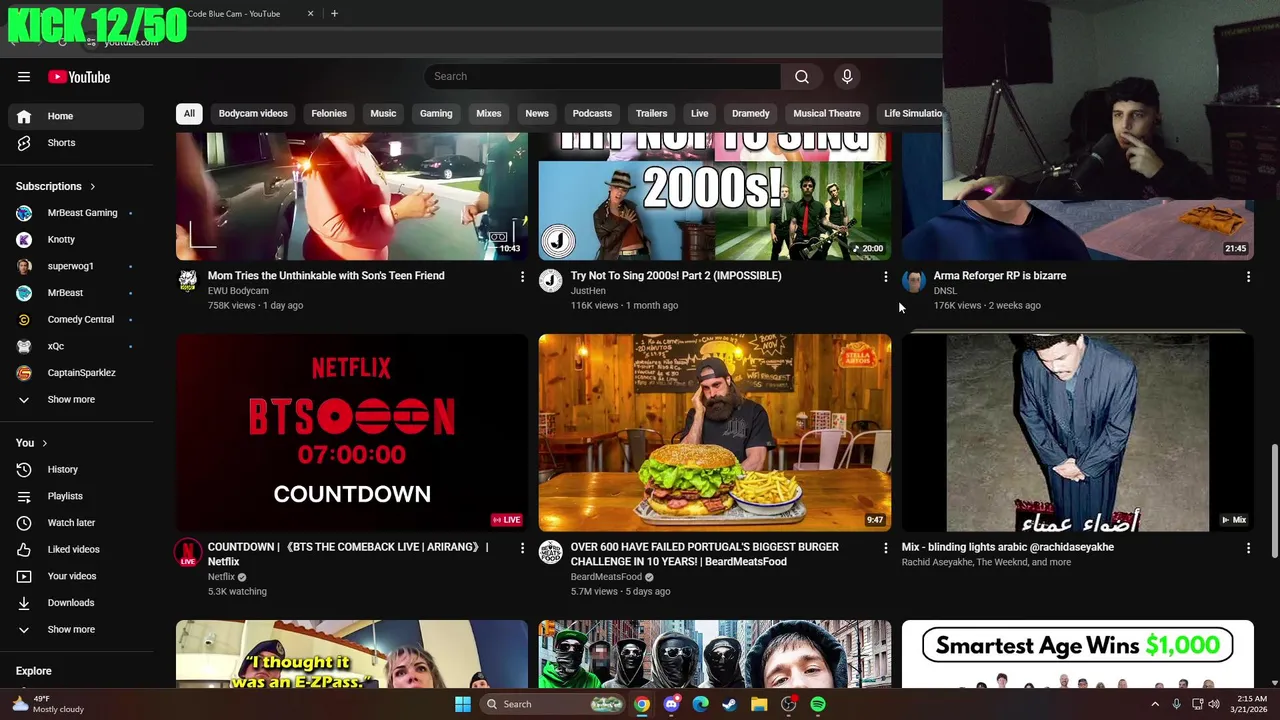The image size is (1280, 720).
Task: Select the Felonies filter chip
Action: [x=329, y=114]
